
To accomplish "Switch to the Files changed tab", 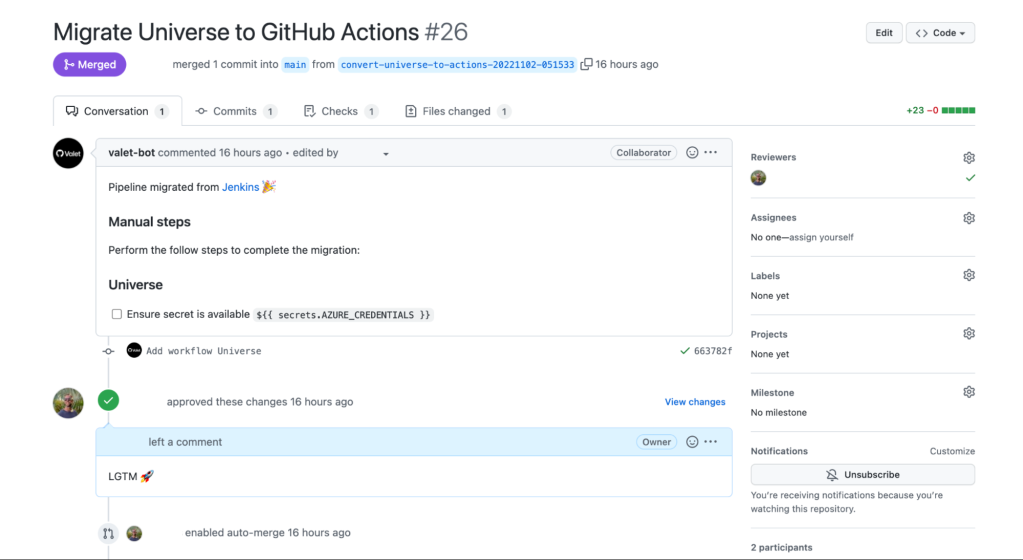I will pyautogui.click(x=458, y=111).
